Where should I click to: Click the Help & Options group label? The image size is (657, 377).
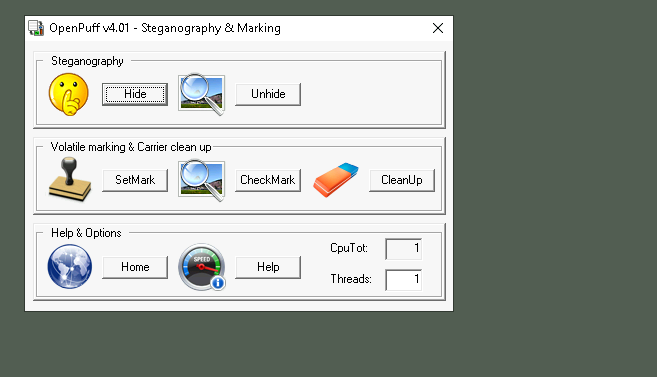(86, 233)
